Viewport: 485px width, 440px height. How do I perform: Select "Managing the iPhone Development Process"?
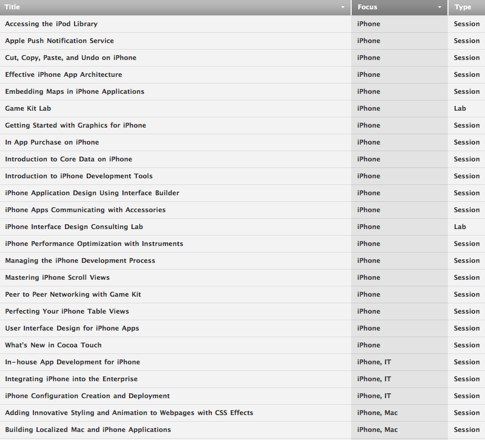click(80, 261)
